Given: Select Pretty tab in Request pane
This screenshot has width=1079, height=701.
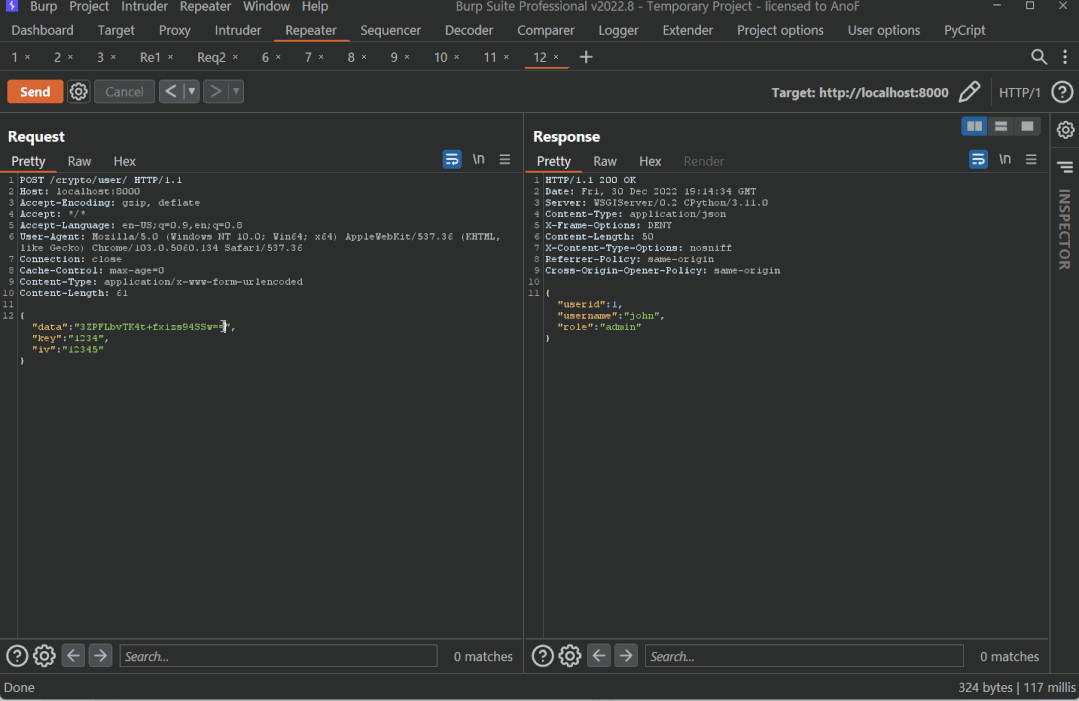Looking at the screenshot, I should pos(28,161).
